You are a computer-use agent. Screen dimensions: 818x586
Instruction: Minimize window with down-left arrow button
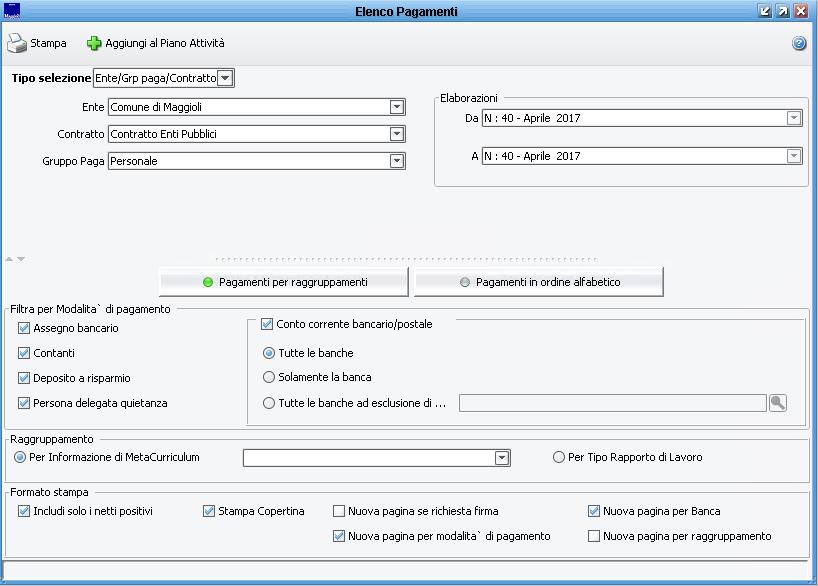coord(765,11)
